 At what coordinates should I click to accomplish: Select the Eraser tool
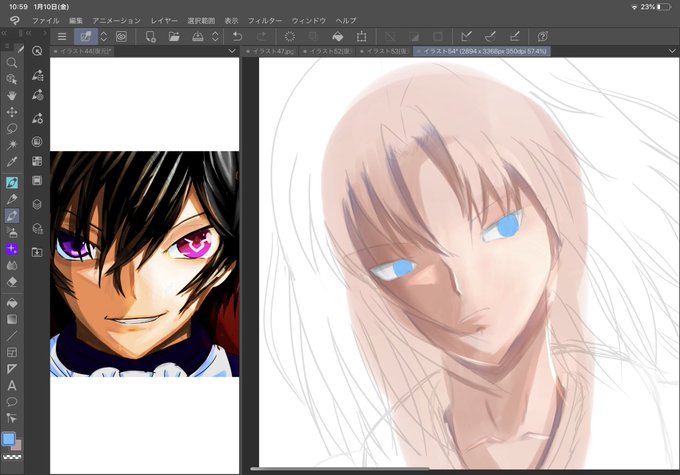coord(12,282)
